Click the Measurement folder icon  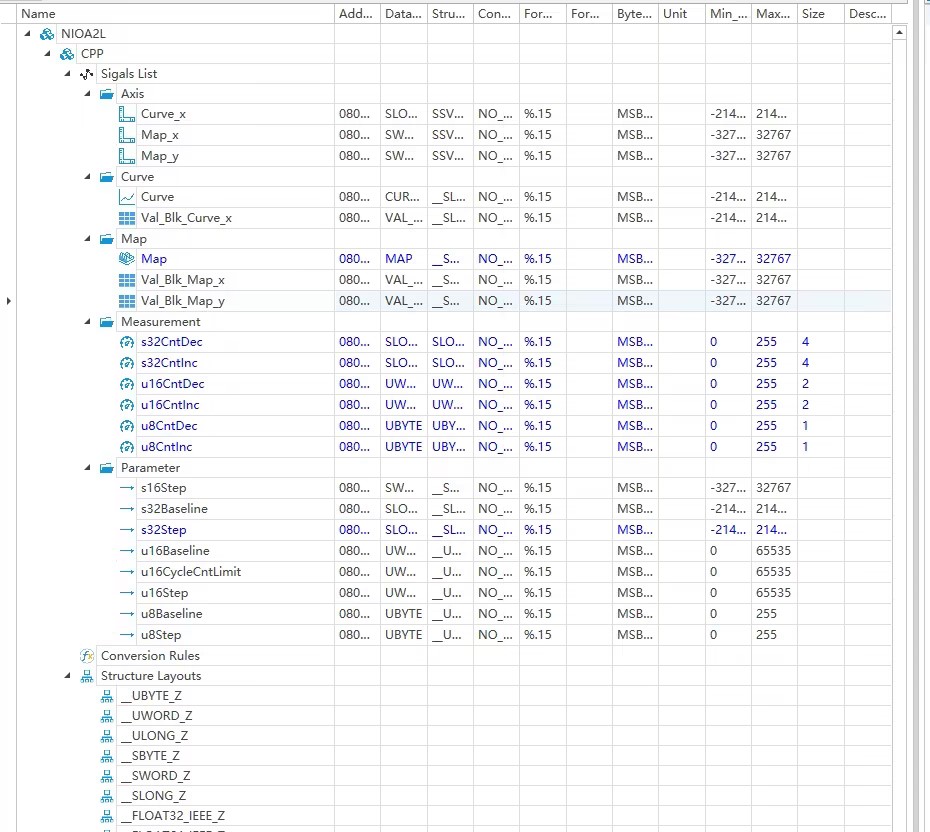[107, 322]
